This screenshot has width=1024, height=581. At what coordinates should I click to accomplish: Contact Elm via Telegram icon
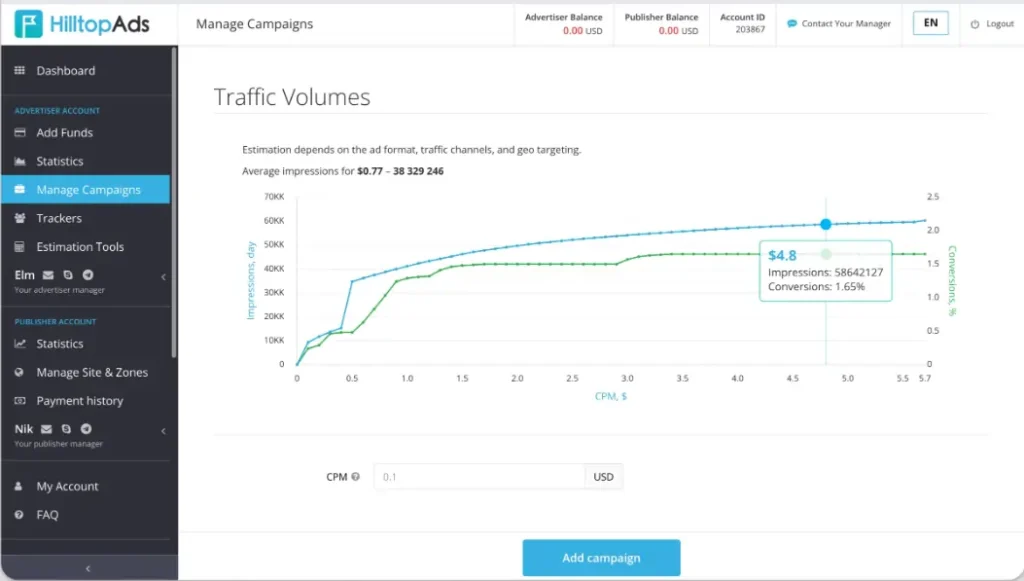coord(88,275)
